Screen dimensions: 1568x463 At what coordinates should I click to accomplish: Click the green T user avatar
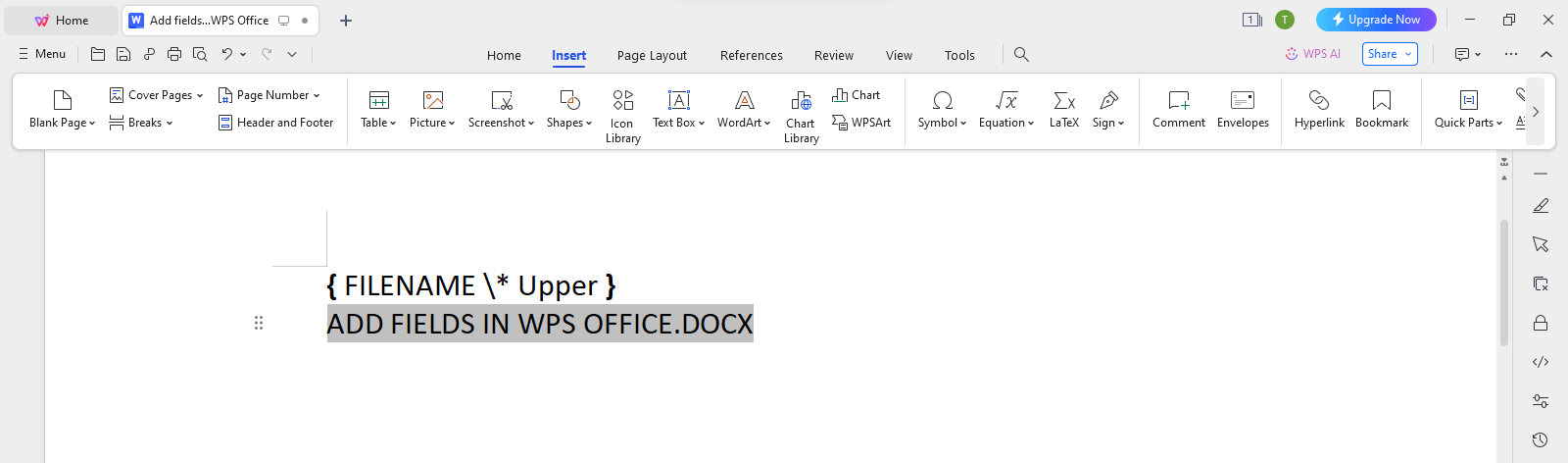[x=1285, y=20]
